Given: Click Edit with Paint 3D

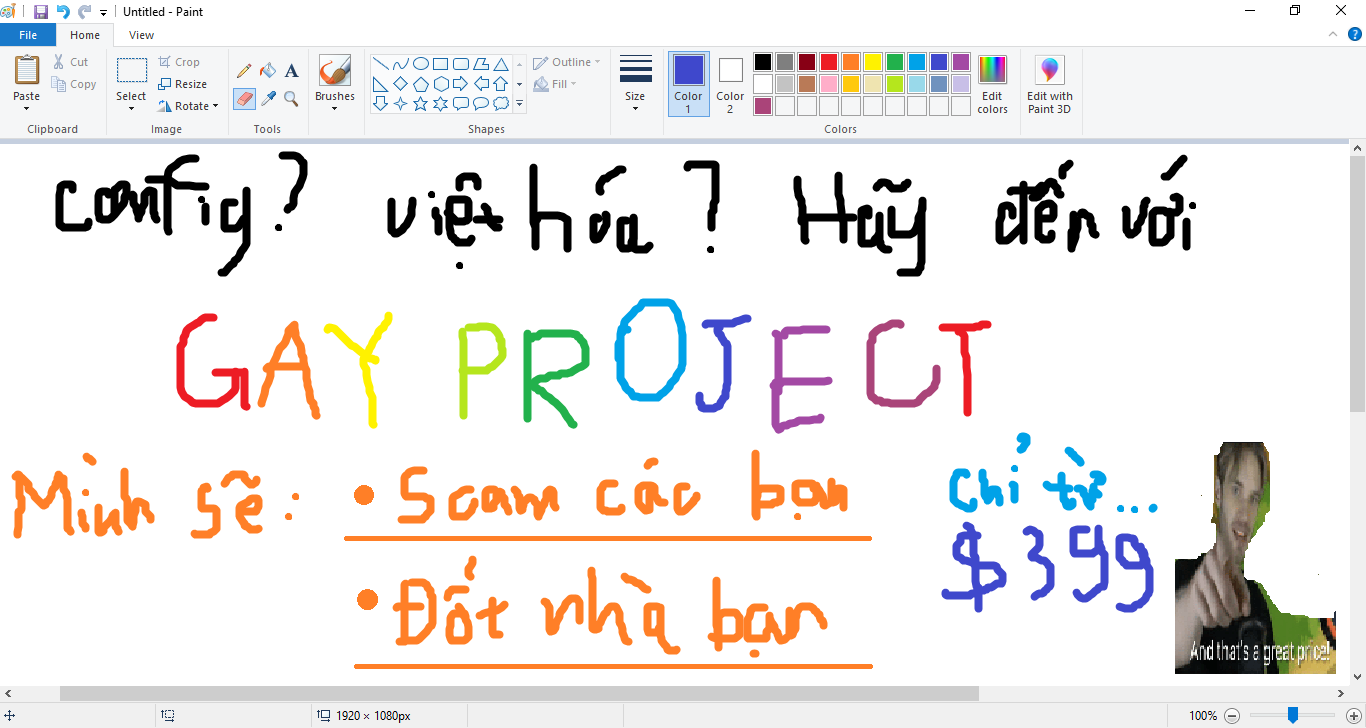Looking at the screenshot, I should click(x=1049, y=83).
